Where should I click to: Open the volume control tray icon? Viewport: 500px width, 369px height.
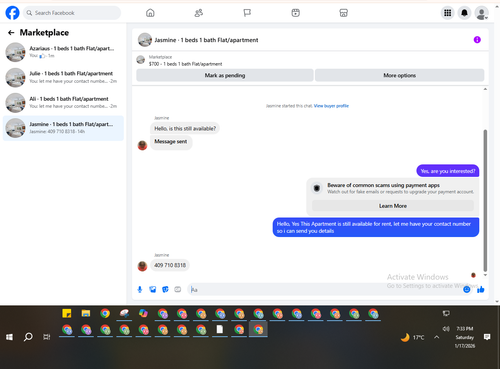[x=446, y=329]
